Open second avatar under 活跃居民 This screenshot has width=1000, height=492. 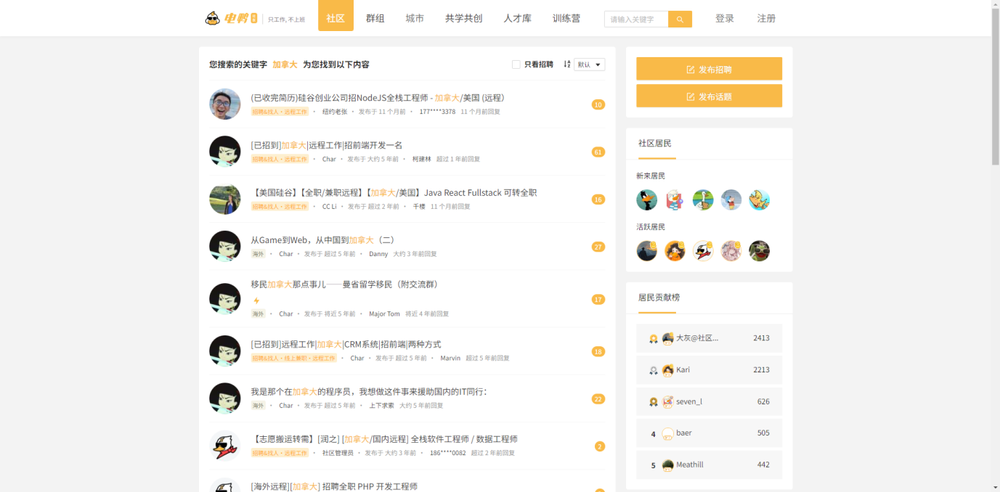point(675,251)
